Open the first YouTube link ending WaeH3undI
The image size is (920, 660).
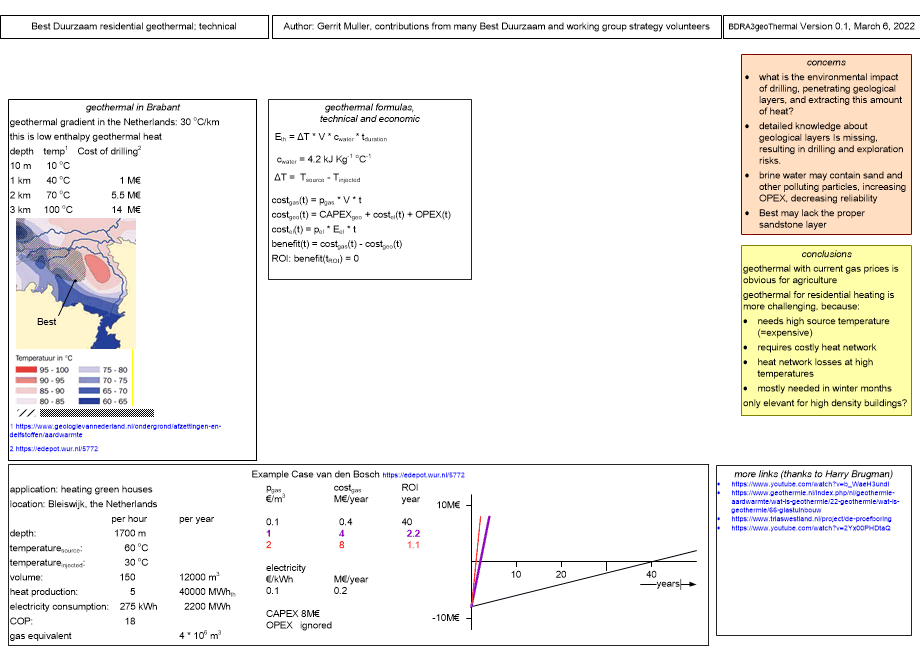(x=810, y=485)
